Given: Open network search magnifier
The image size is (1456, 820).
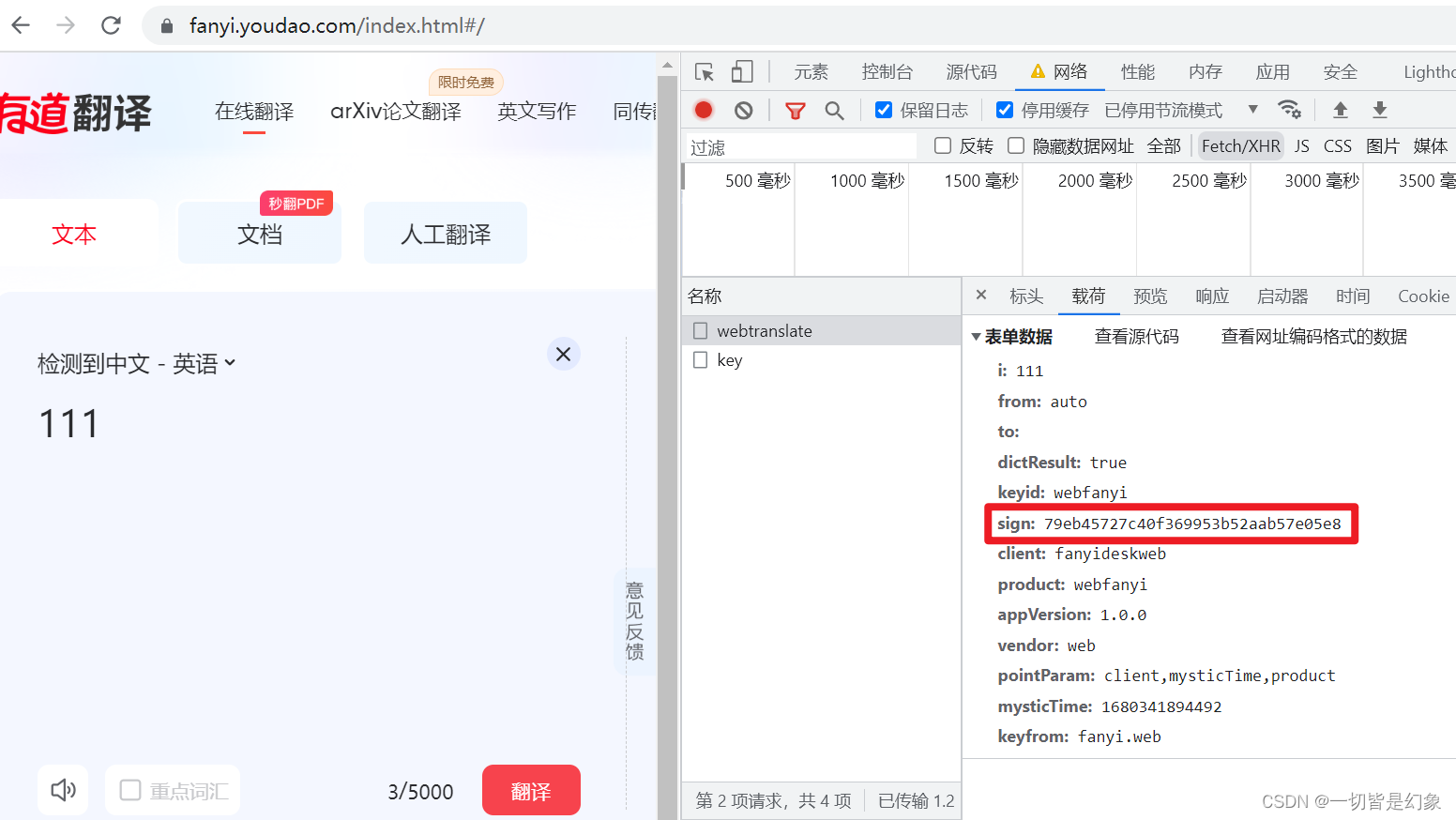Looking at the screenshot, I should [834, 111].
